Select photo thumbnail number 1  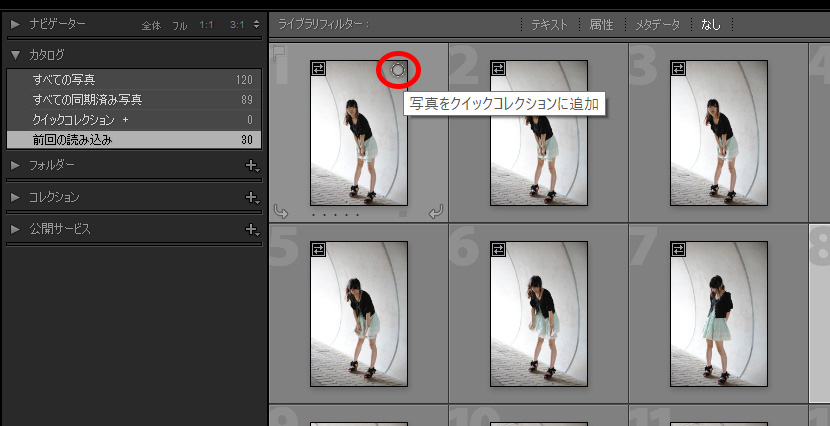pos(359,133)
